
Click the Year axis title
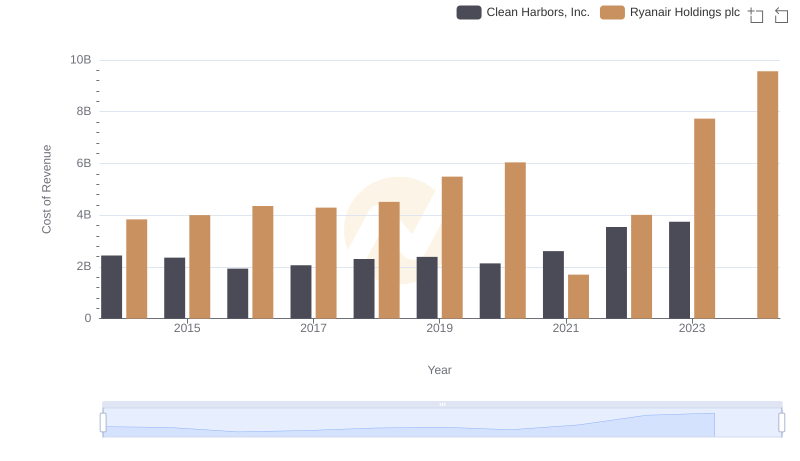click(439, 370)
